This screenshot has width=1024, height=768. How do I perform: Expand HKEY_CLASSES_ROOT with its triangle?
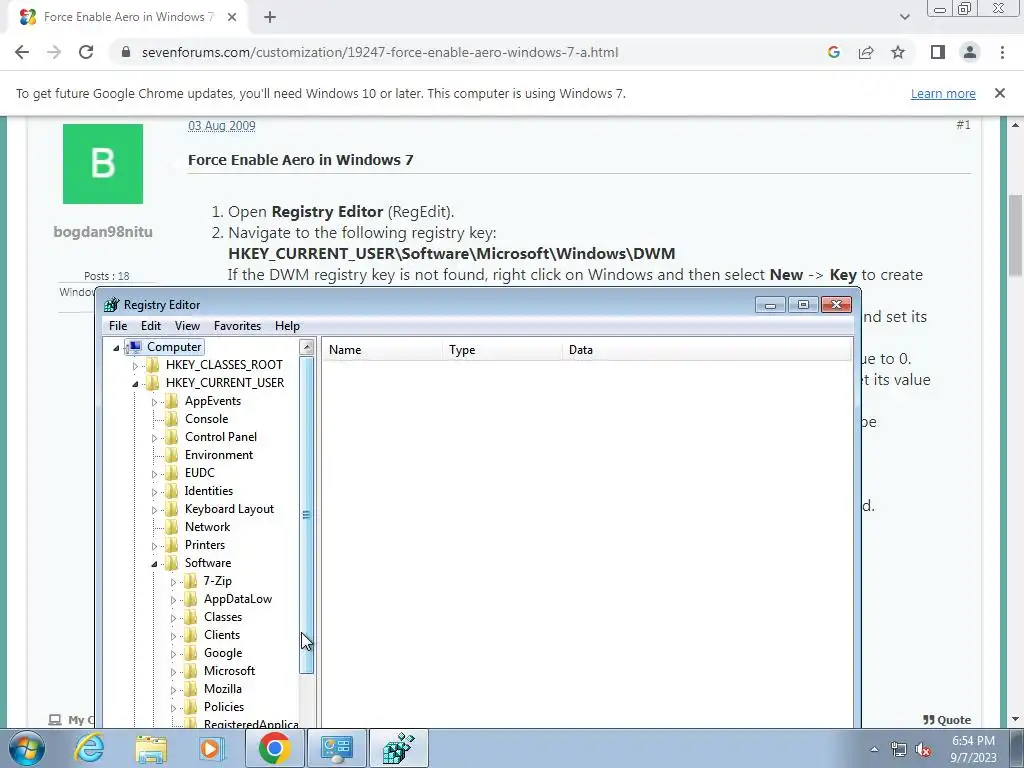(x=135, y=366)
